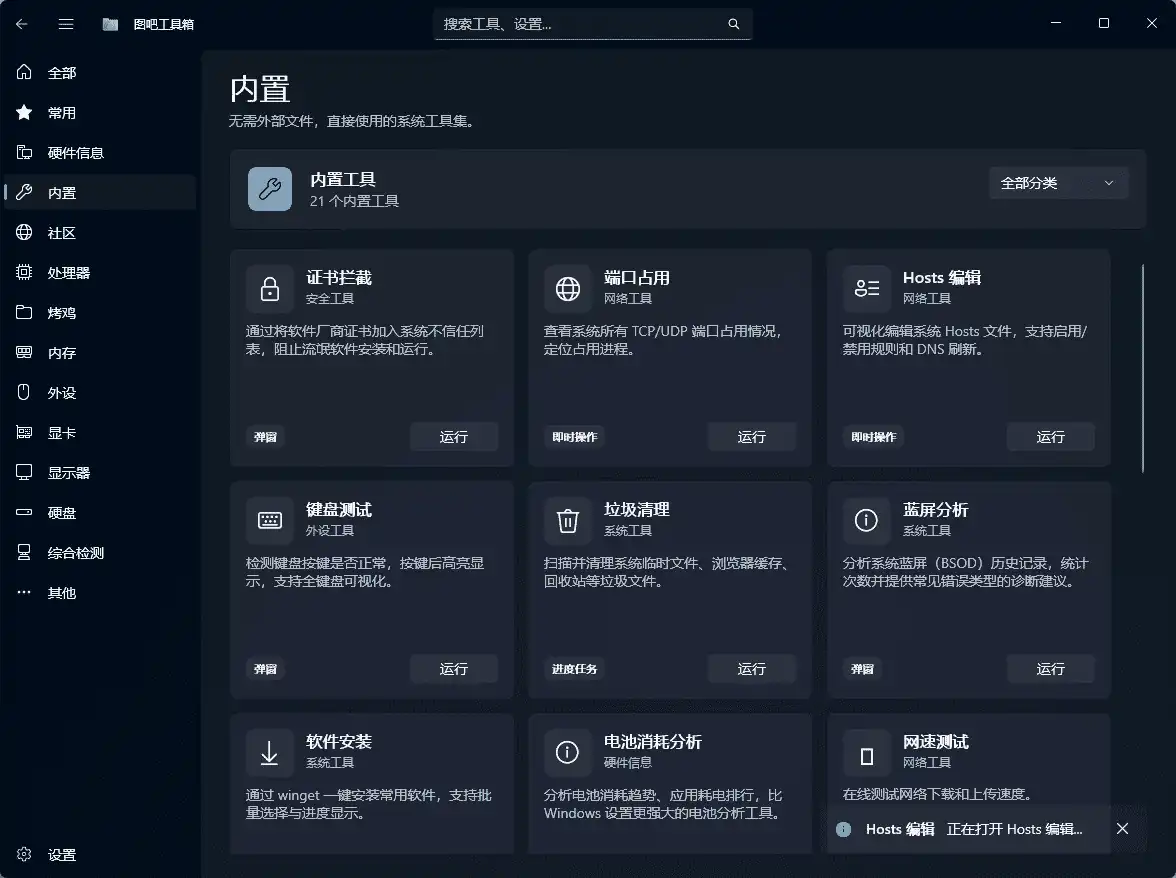Click the wrench icon beside 内置

click(24, 192)
